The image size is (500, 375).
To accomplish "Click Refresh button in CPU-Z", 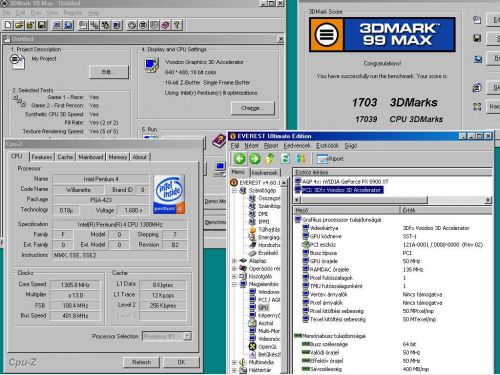I will coord(142,362).
